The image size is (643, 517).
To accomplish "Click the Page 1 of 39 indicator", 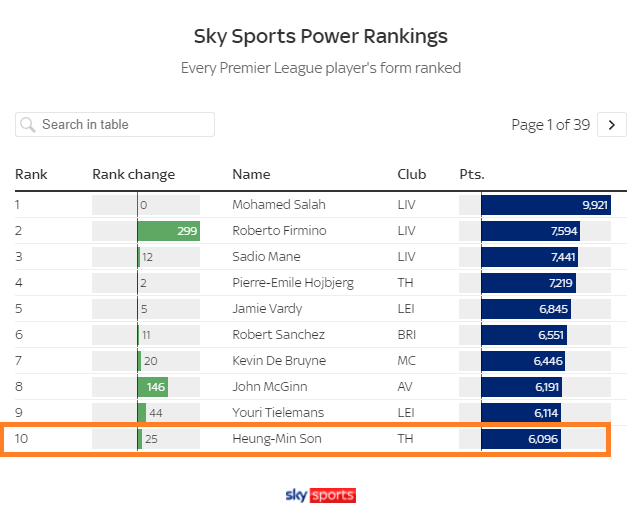I will coord(550,125).
